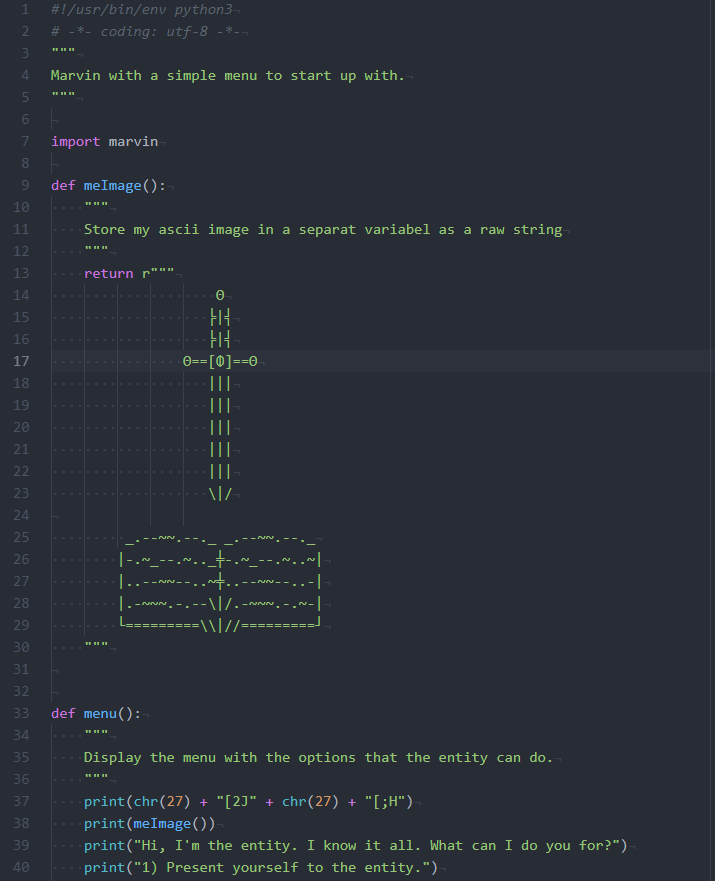Click the 'def menu():' function definition
This screenshot has width=715, height=881.
[x=96, y=713]
